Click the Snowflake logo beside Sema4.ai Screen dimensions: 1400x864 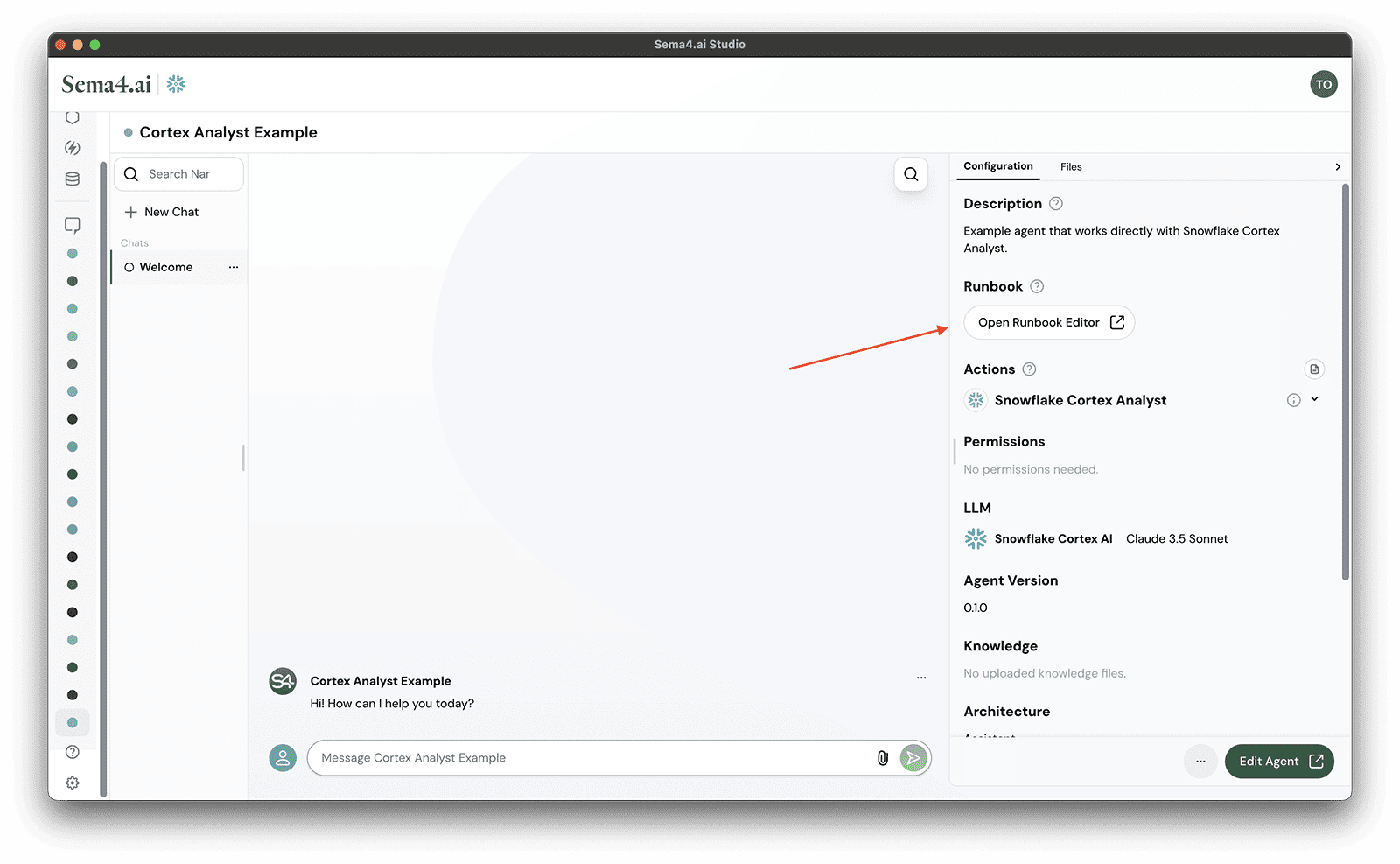[176, 84]
